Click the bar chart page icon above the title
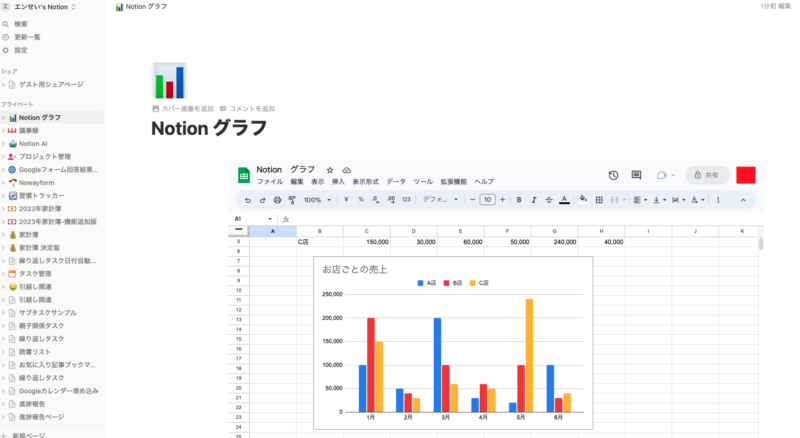Image resolution: width=800 pixels, height=438 pixels. tap(169, 81)
